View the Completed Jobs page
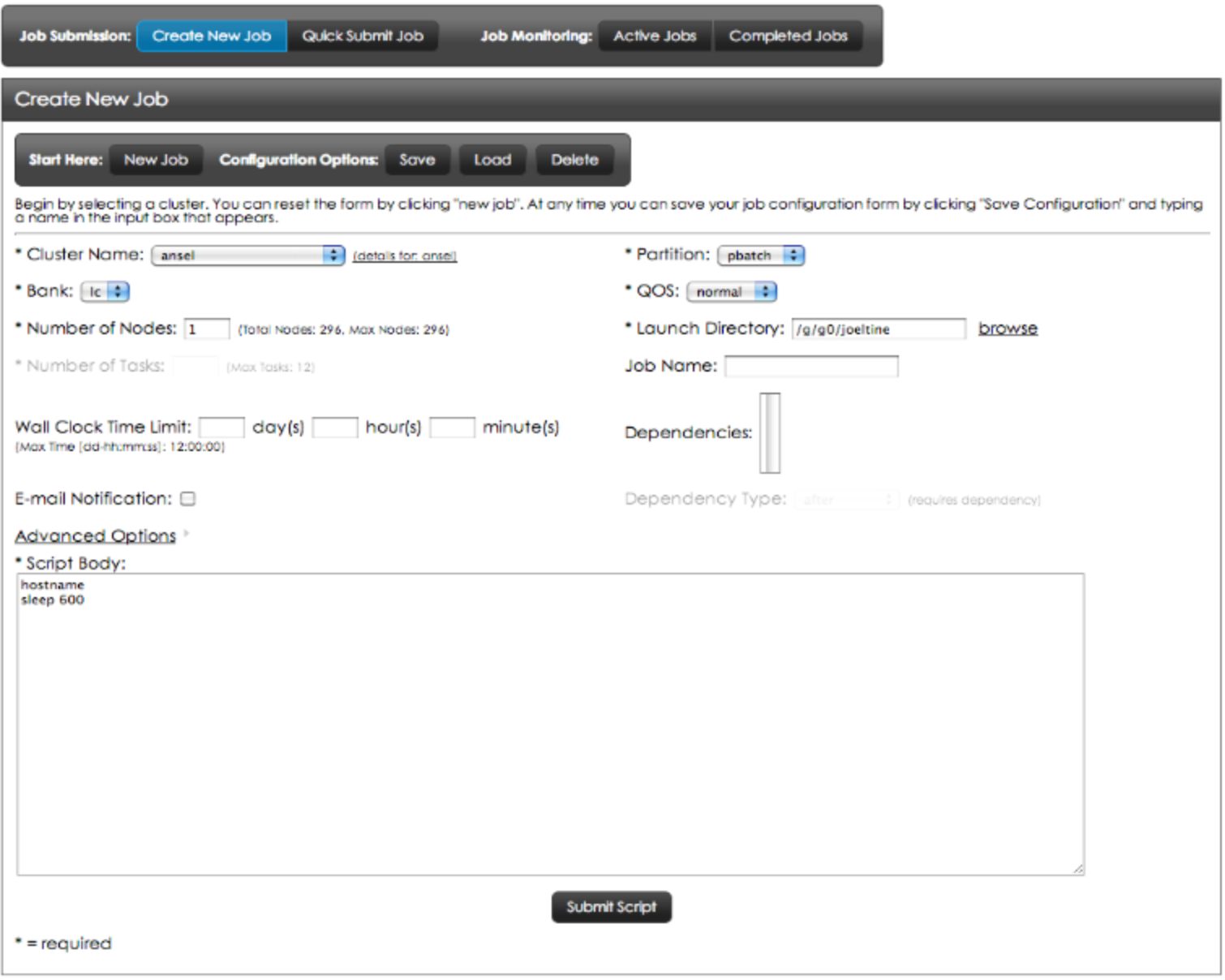 point(787,37)
